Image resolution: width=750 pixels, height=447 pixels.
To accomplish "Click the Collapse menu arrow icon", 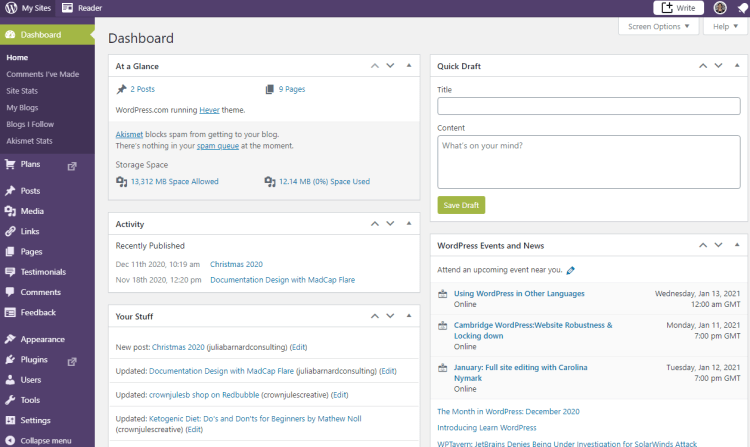I will 10,440.
